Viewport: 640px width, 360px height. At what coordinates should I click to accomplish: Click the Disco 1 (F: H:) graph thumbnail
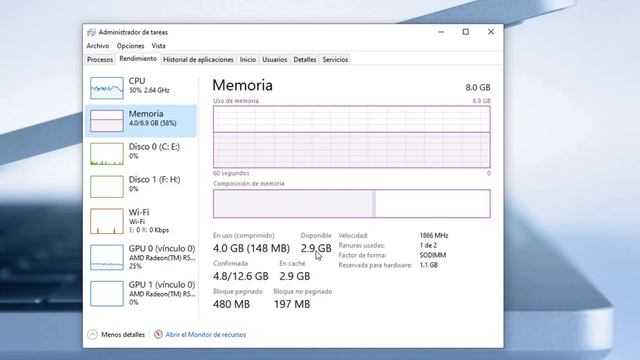[x=107, y=187]
